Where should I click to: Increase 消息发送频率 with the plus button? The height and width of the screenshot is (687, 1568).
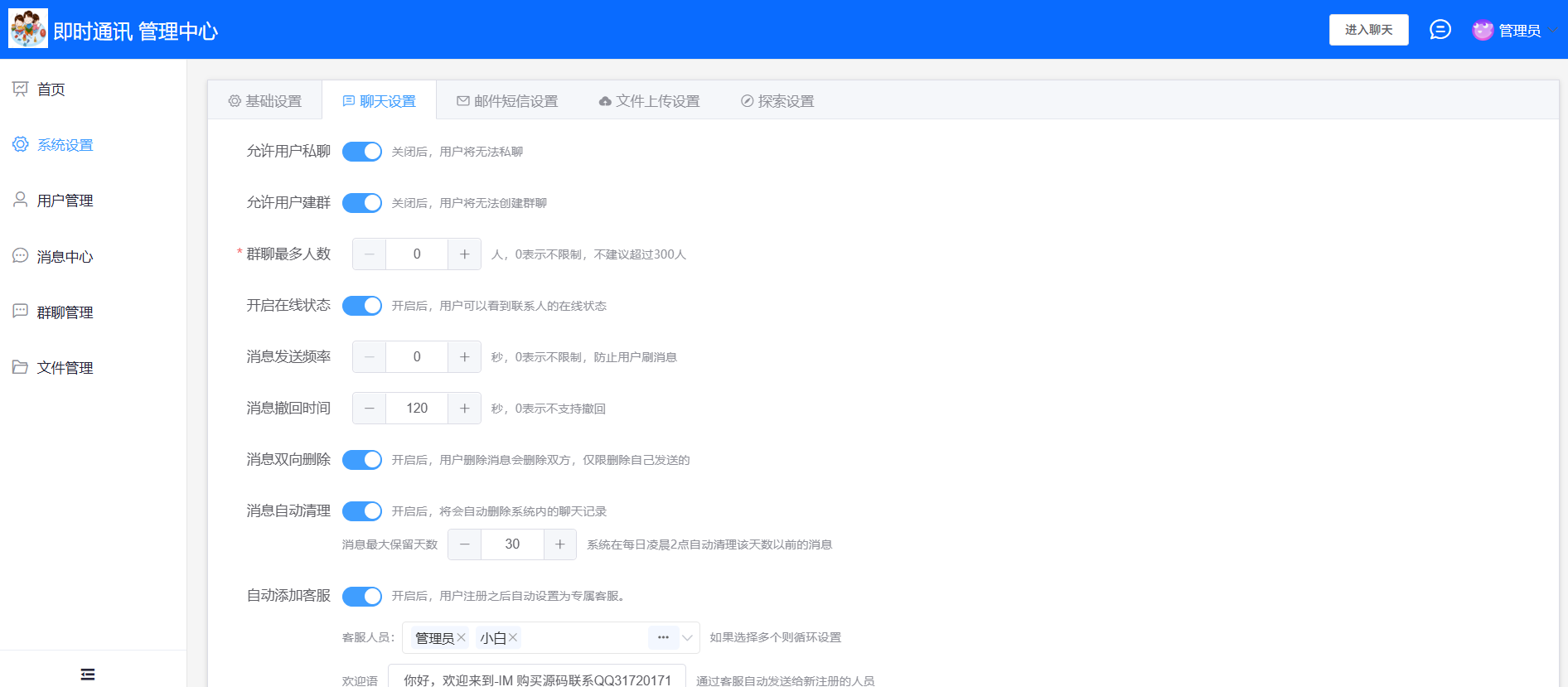pyautogui.click(x=464, y=357)
